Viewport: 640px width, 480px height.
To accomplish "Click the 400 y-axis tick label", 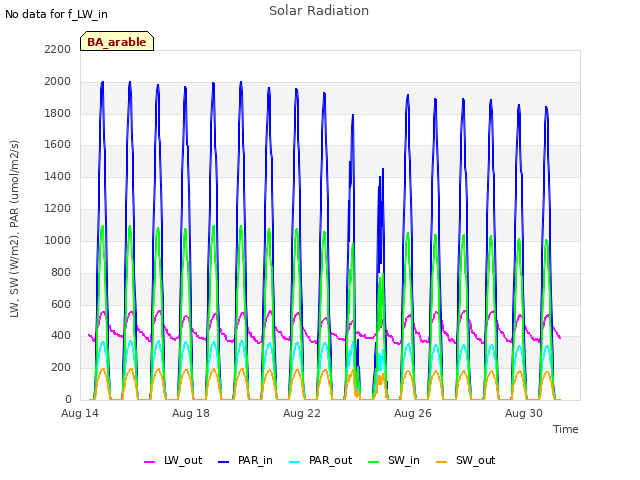I will [x=61, y=336].
